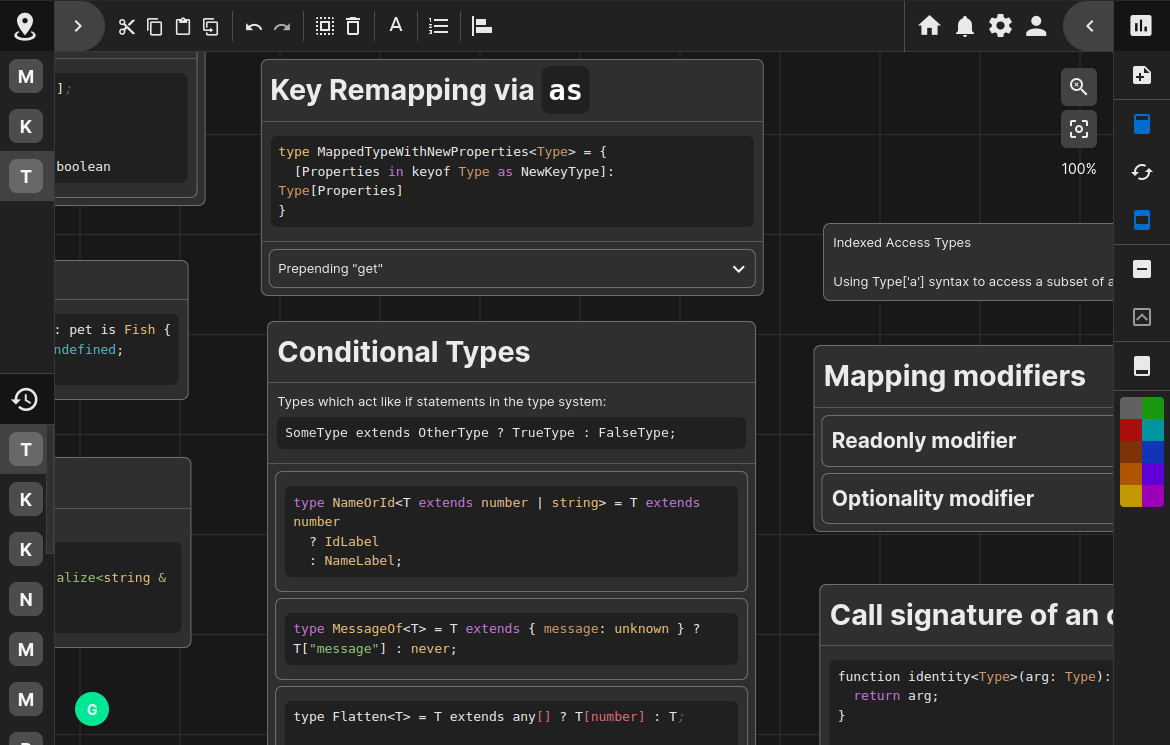
Task: Click the Conditional Types card heading
Action: pos(404,352)
